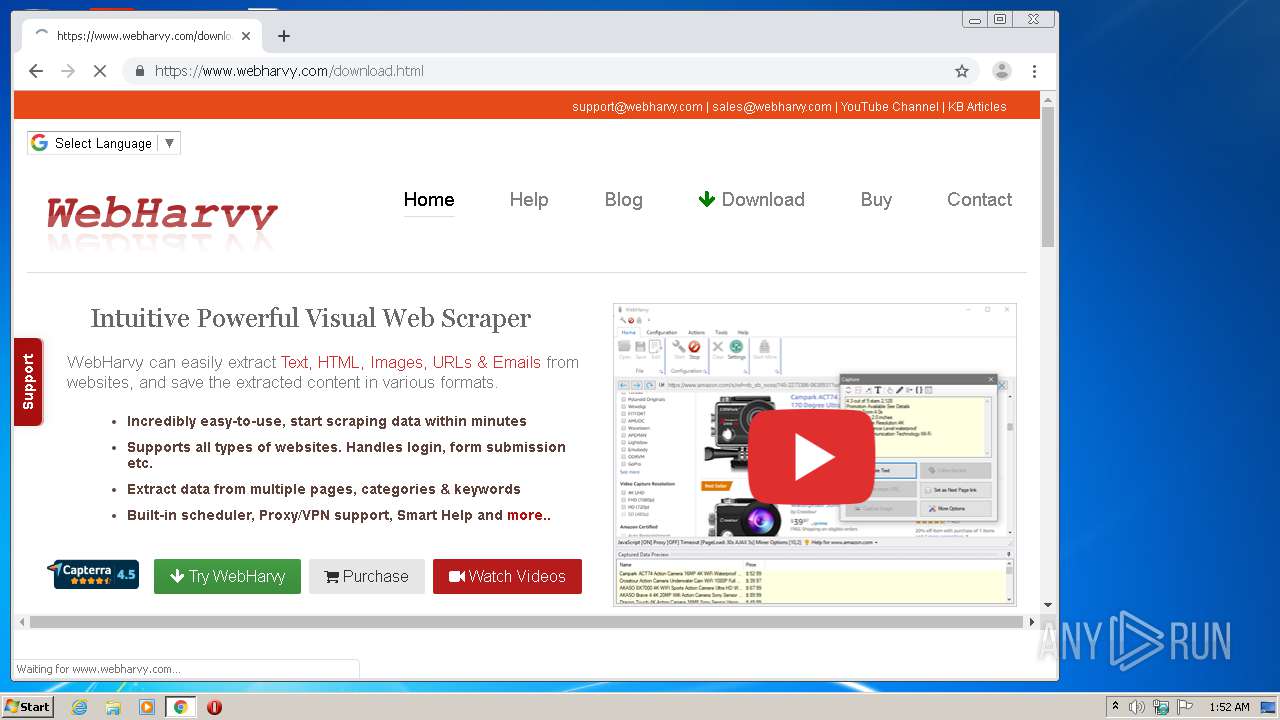Follow the HTML link

pos(338,362)
